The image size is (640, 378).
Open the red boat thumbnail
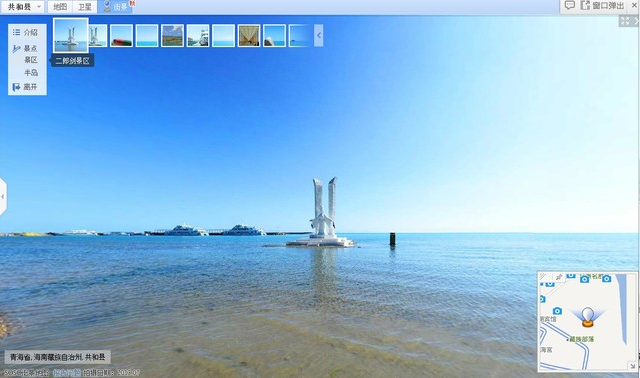pos(121,36)
